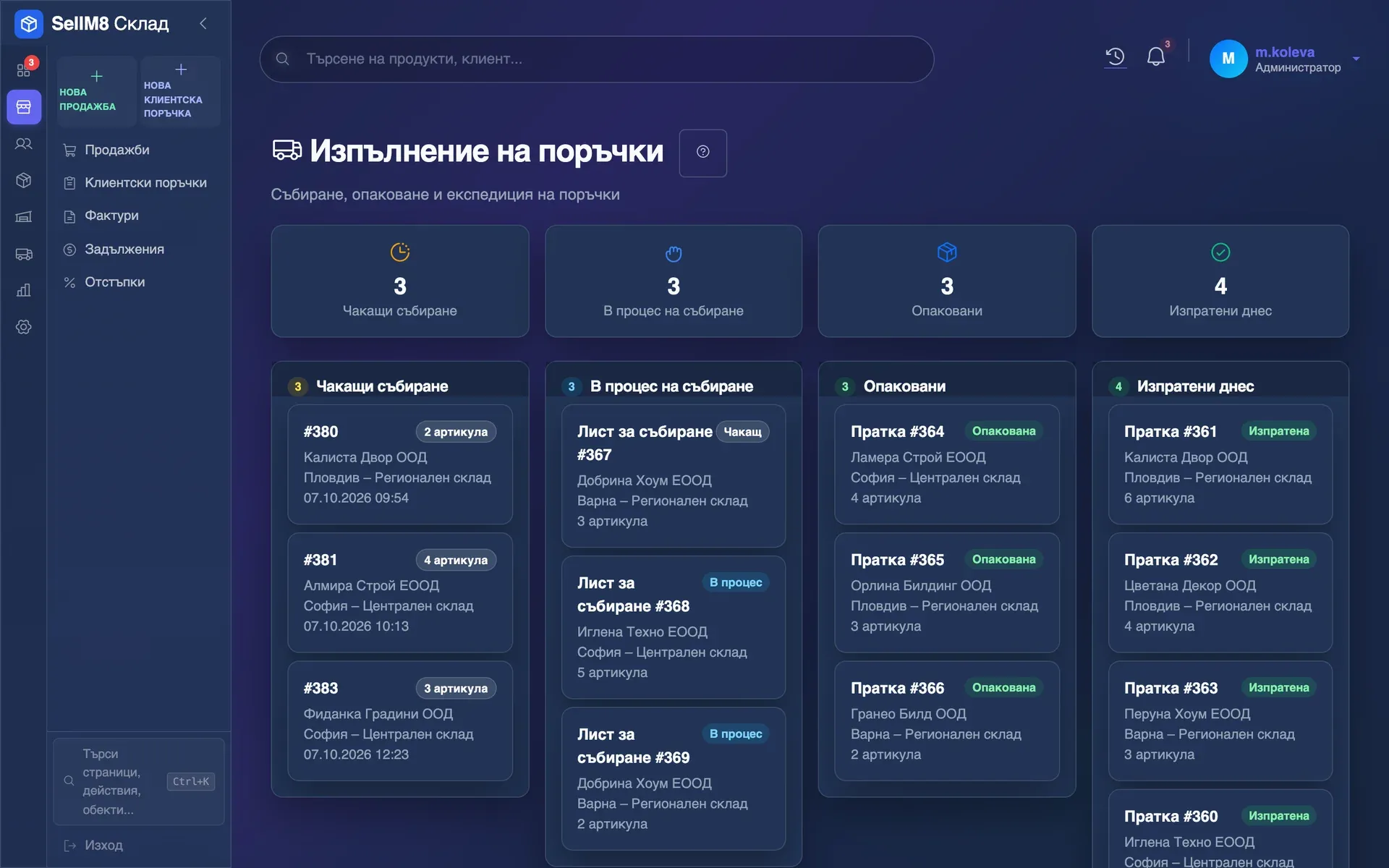Select the Изпратени днес summary card
Image resolution: width=1389 pixels, height=868 pixels.
[x=1220, y=281]
